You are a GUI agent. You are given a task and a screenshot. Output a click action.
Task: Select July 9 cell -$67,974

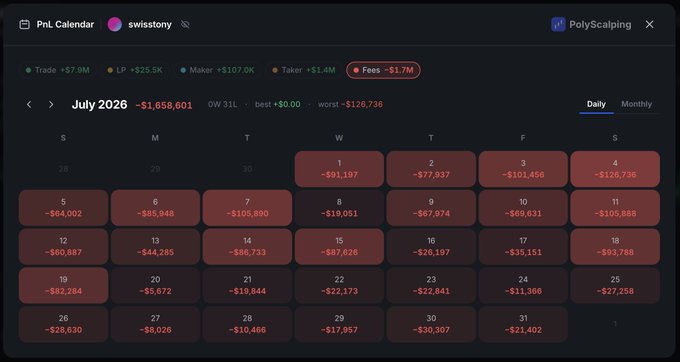pos(431,208)
